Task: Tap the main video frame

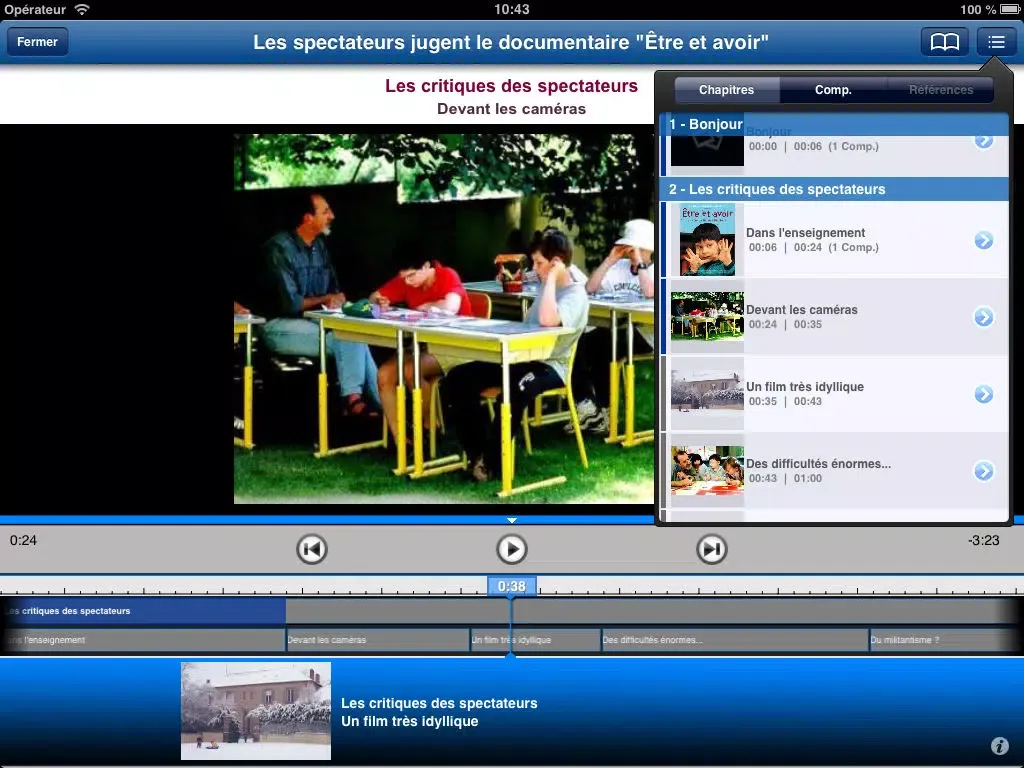Action: click(x=444, y=319)
